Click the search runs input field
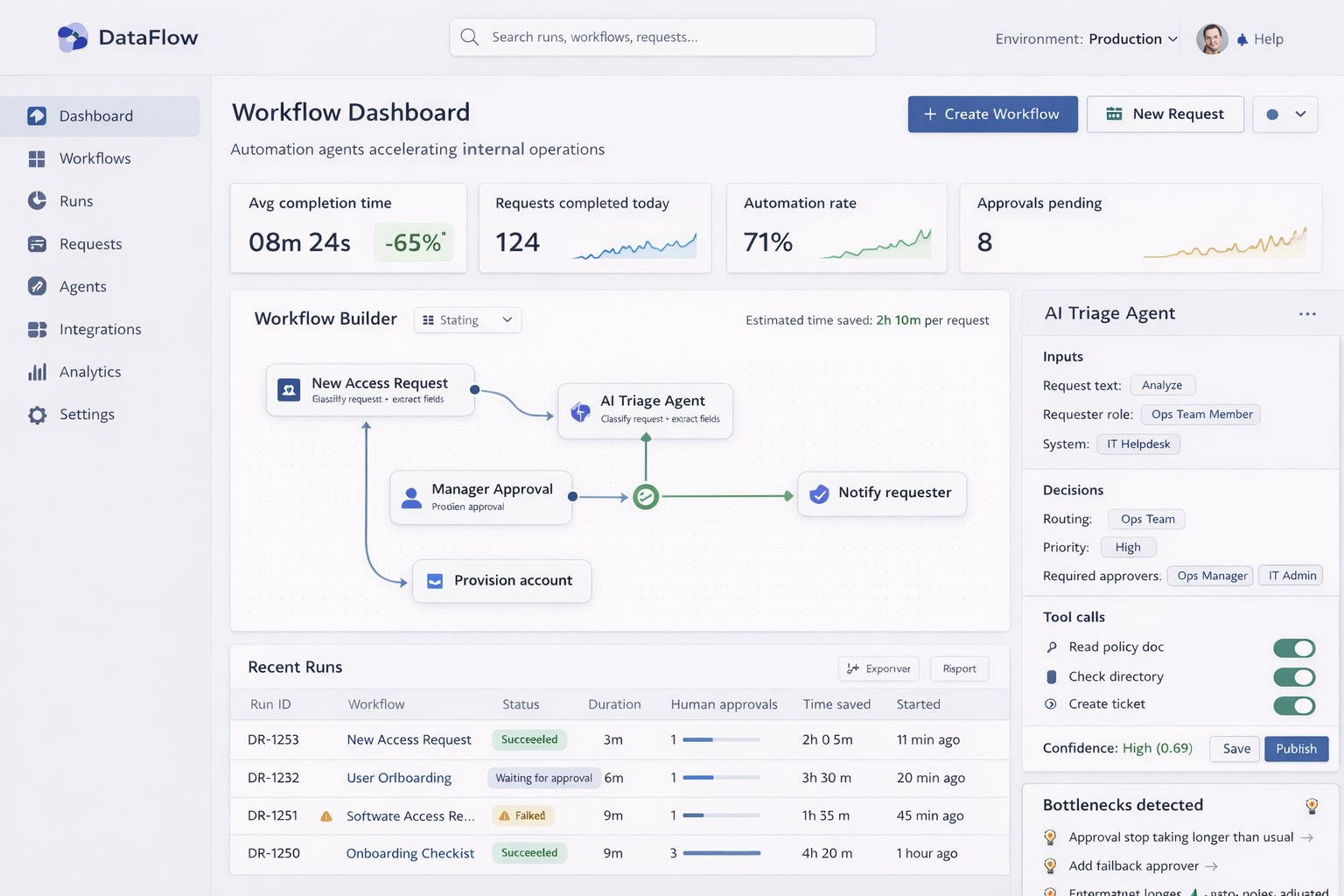 click(661, 37)
